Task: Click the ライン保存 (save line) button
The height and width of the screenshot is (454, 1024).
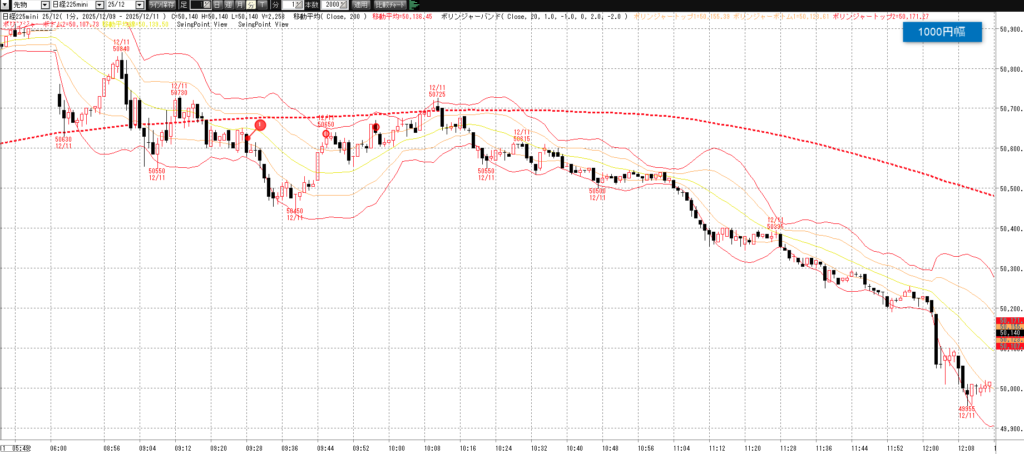Action: click(x=161, y=5)
